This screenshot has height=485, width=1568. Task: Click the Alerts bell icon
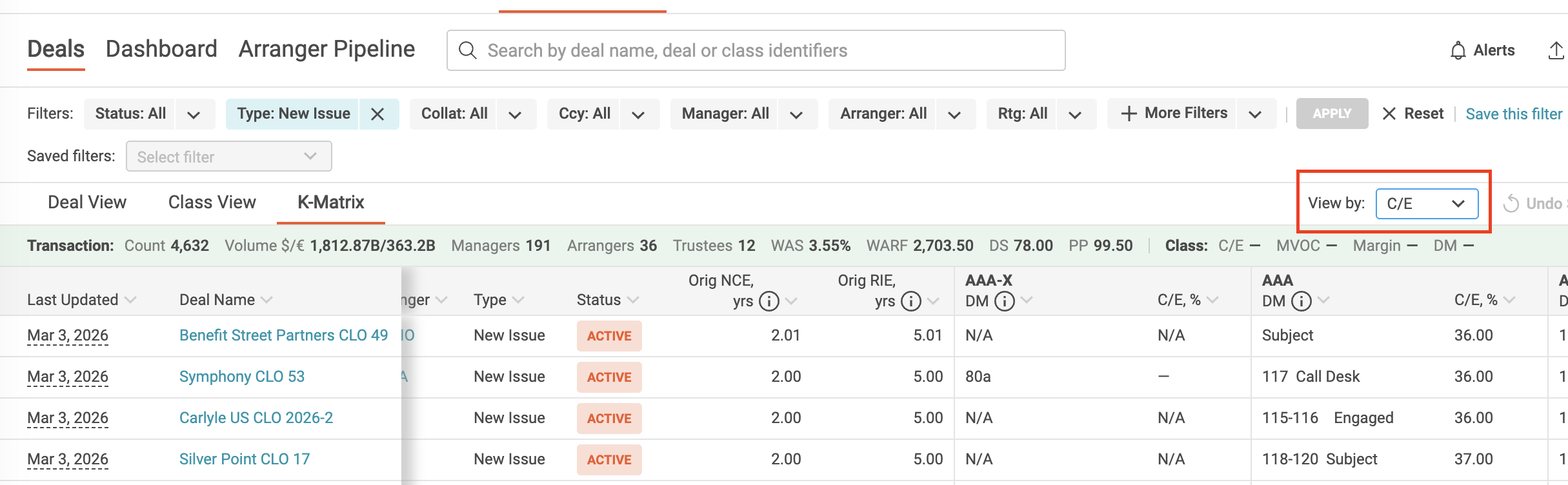1458,50
